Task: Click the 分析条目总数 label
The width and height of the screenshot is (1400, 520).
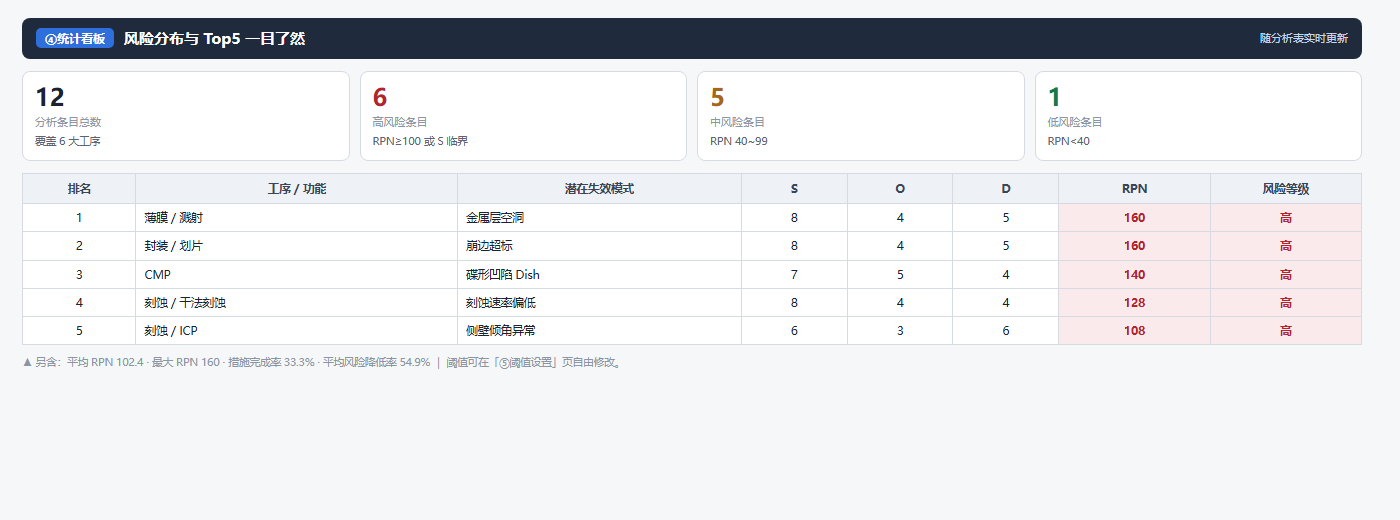Action: click(68, 122)
